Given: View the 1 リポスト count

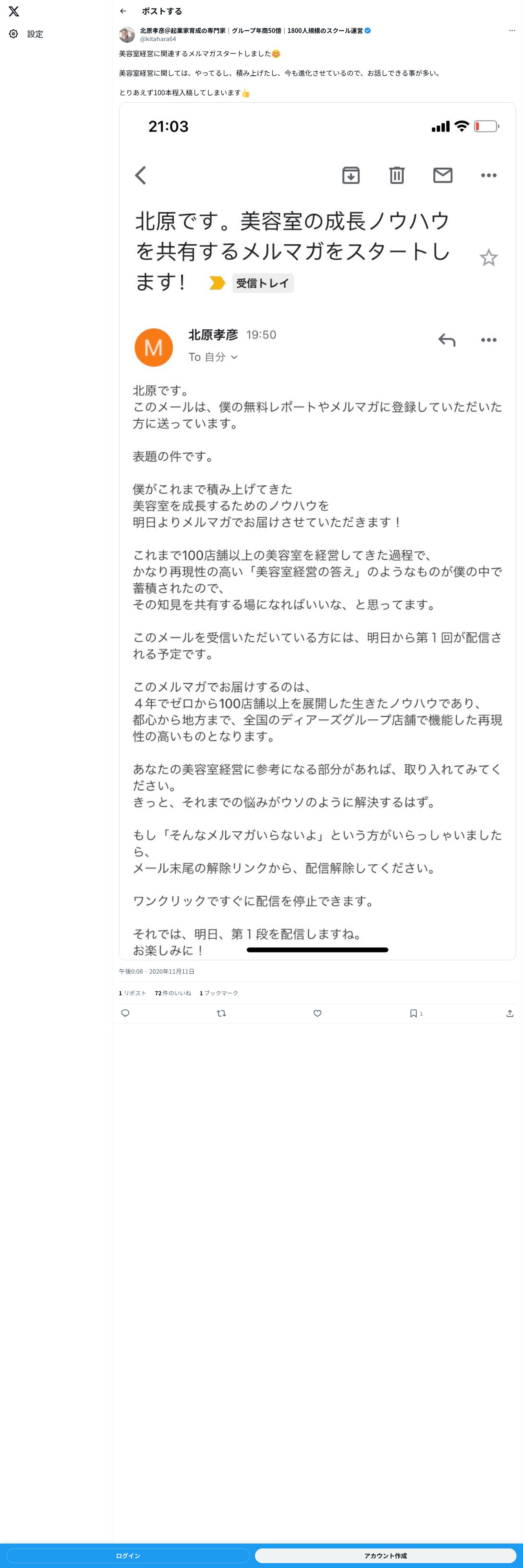Looking at the screenshot, I should tap(133, 993).
